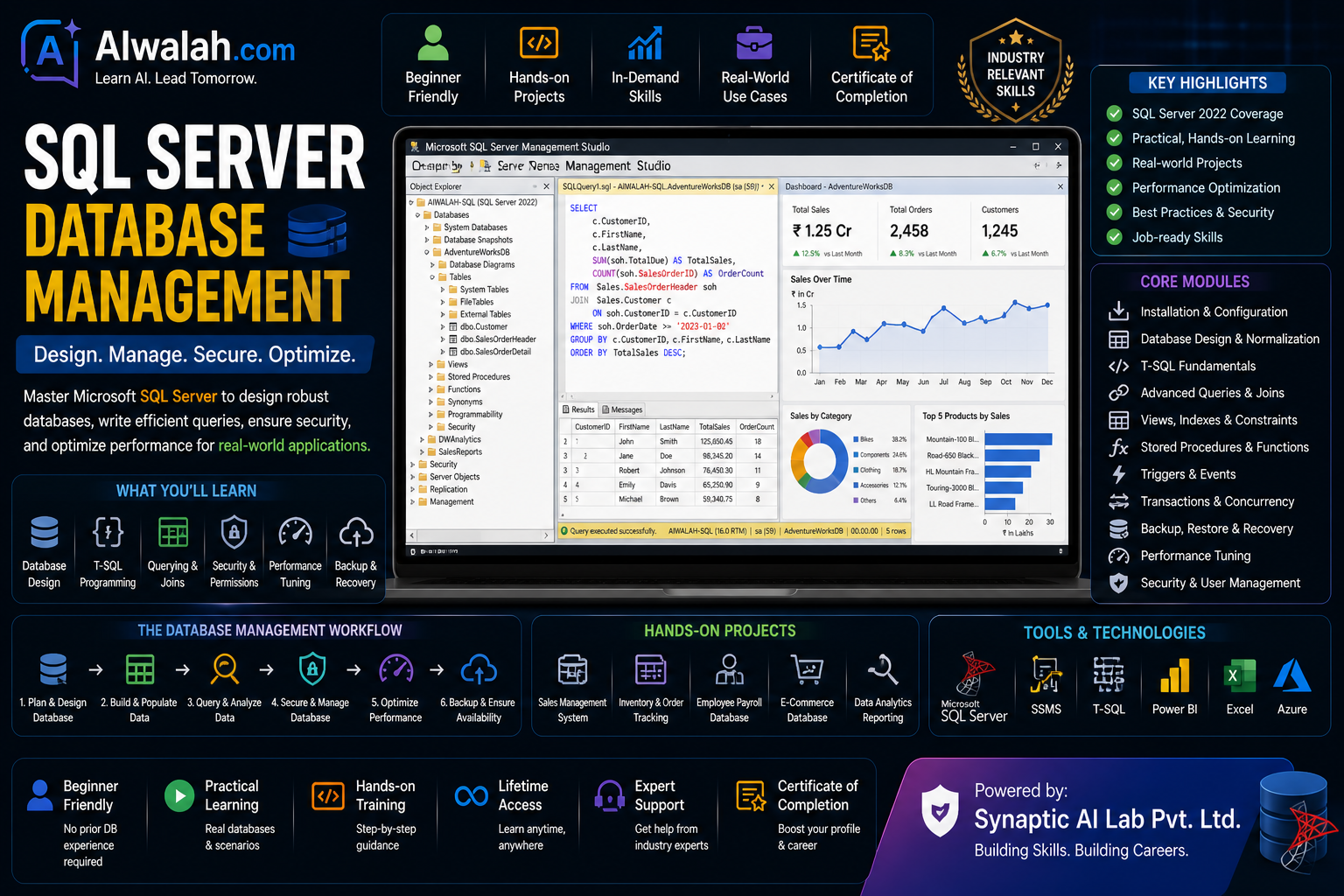Click the Plan & Design Database workflow icon
Viewport: 1344px width, 896px height.
[x=53, y=669]
